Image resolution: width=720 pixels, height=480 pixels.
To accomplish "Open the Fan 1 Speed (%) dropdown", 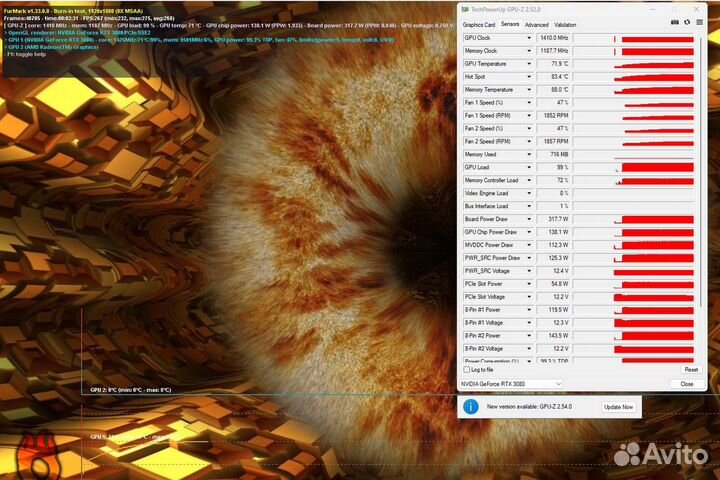I will (x=529, y=103).
